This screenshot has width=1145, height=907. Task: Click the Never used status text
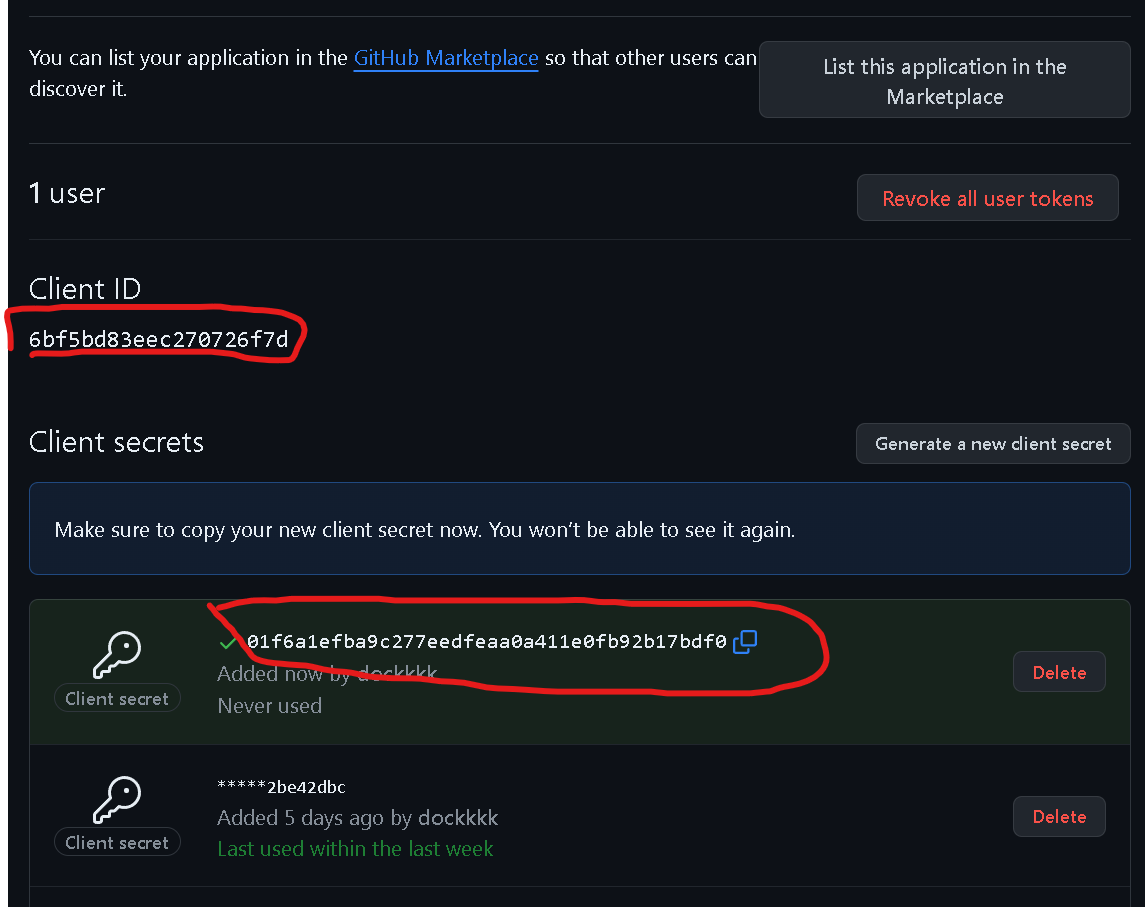coord(269,705)
